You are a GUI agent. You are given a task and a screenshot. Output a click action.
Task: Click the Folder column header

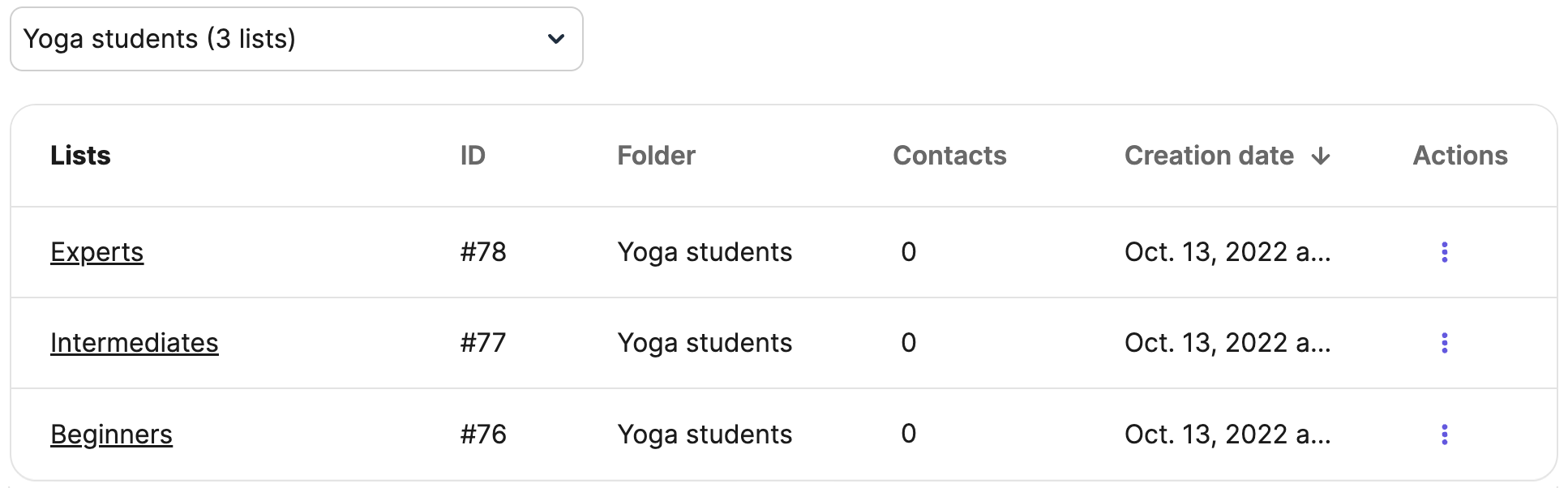[x=656, y=156]
